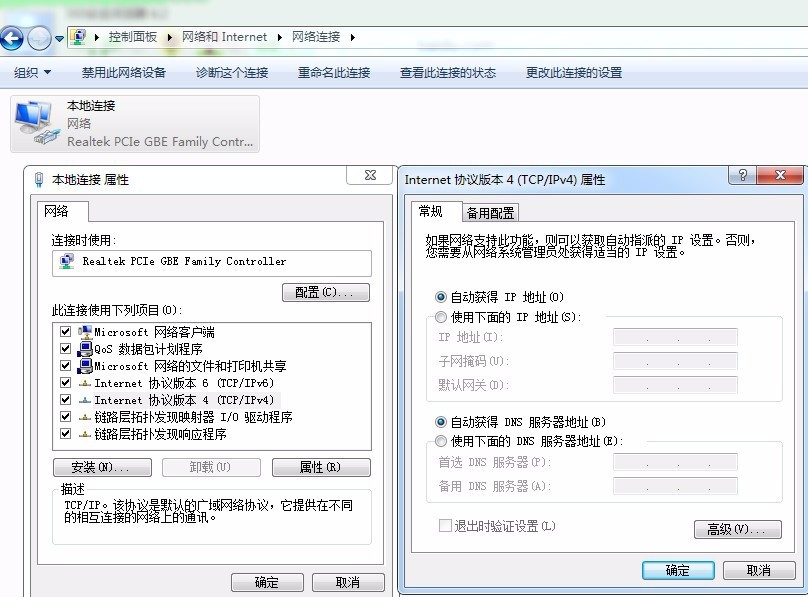Screen dimensions: 808x597
Task: Select Internet 协议版本 6 (TCP/IPv6) list item
Action: [x=184, y=383]
